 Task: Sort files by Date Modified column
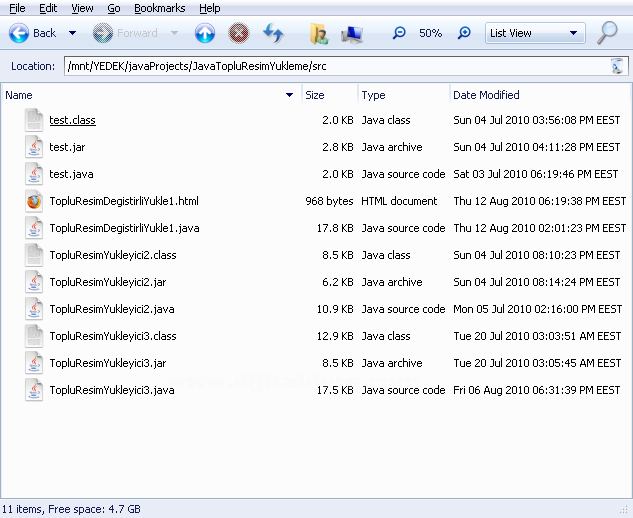540,95
